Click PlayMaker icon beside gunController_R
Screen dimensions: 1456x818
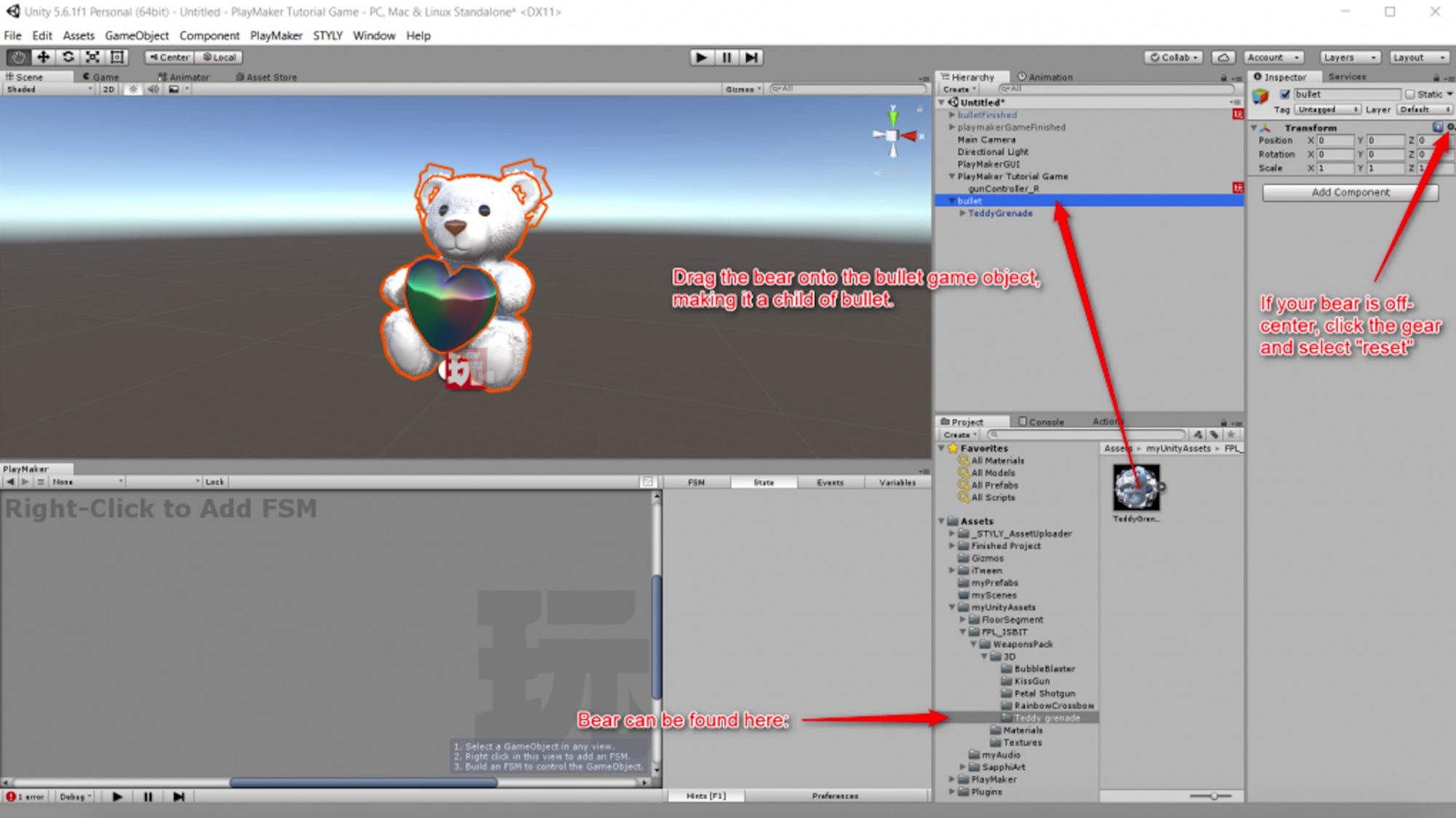tap(1238, 188)
